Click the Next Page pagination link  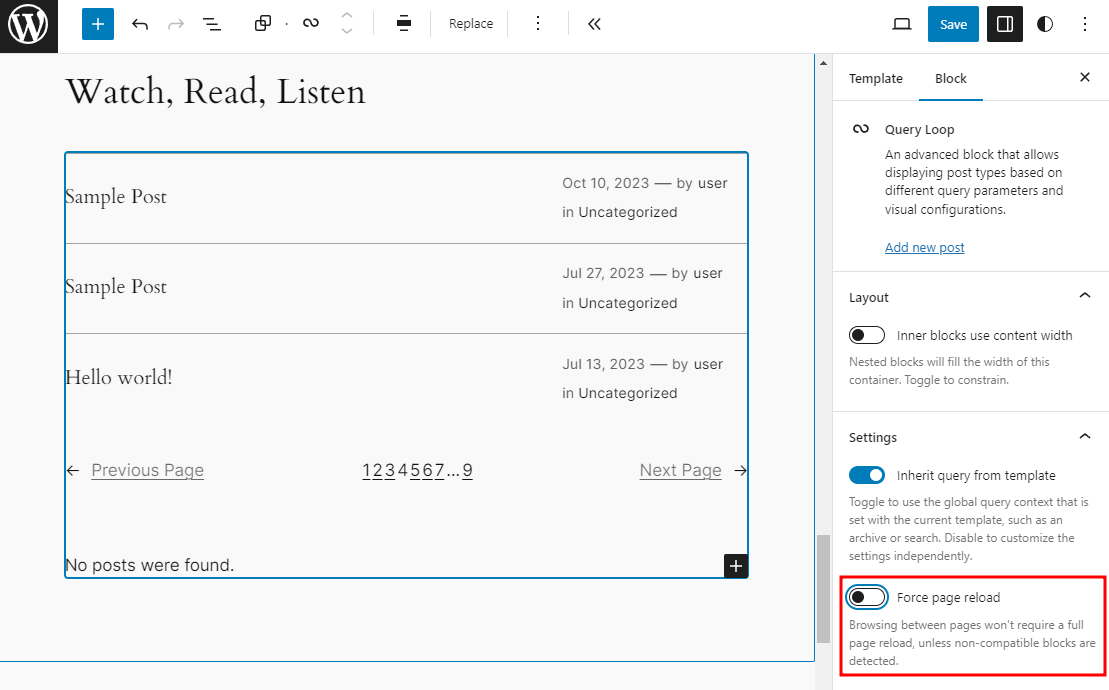pos(680,470)
